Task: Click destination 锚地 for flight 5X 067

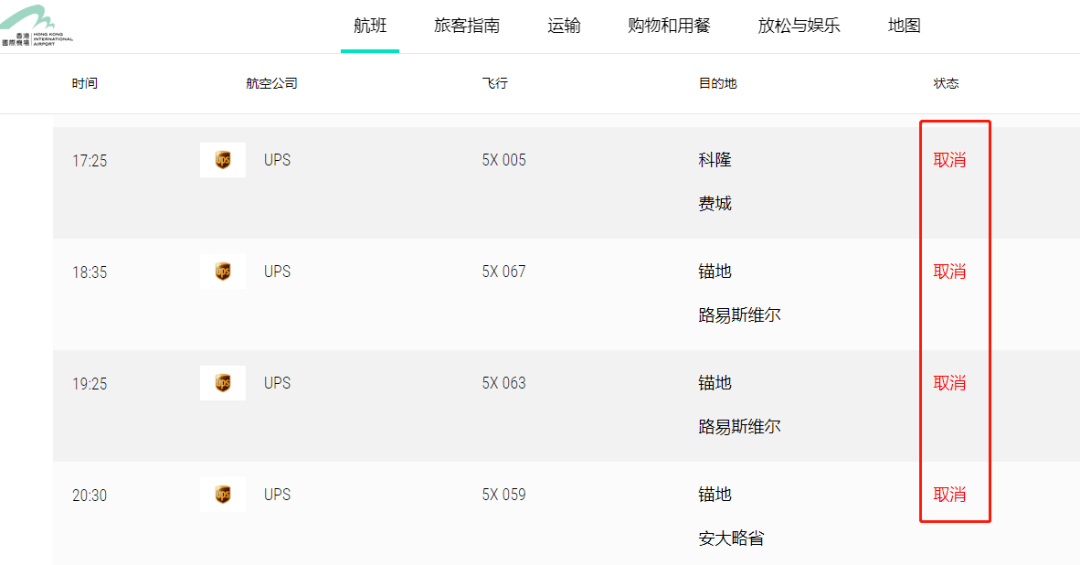Action: pos(715,271)
